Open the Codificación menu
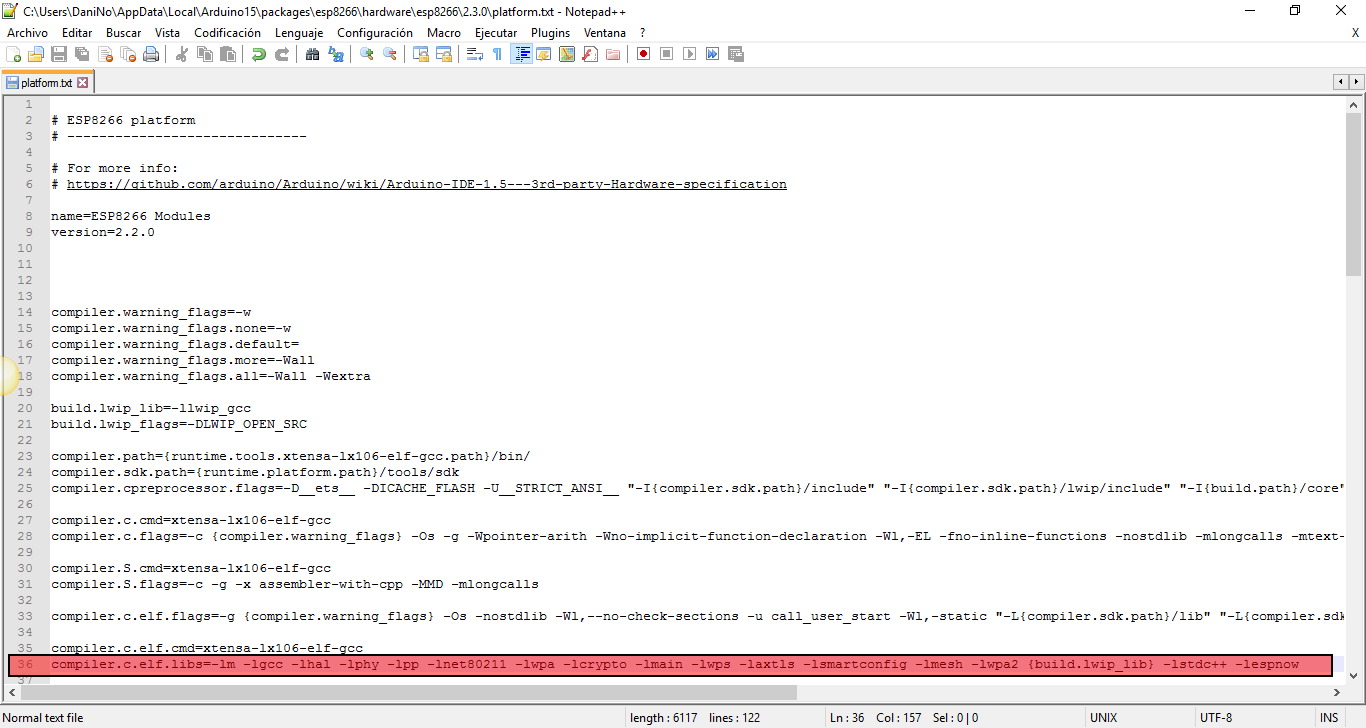 click(x=228, y=33)
